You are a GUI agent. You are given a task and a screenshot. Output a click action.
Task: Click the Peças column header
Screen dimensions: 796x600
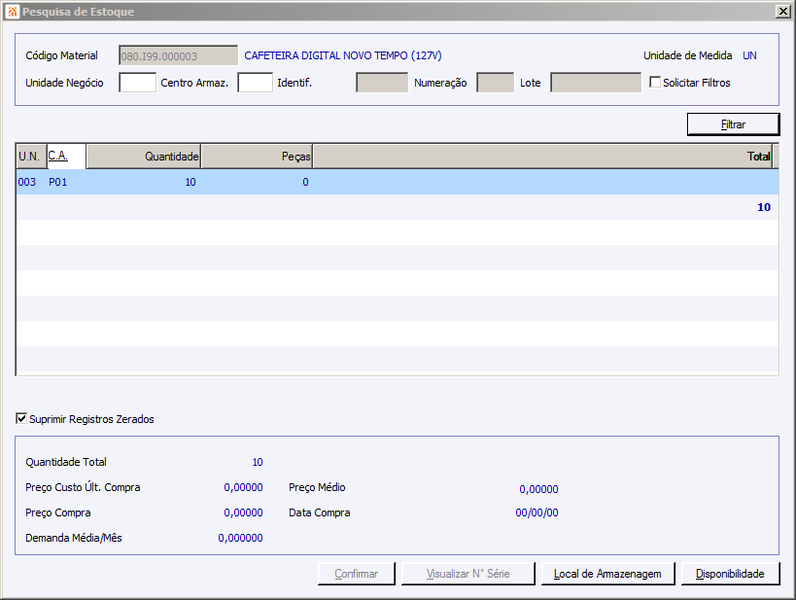pos(257,156)
